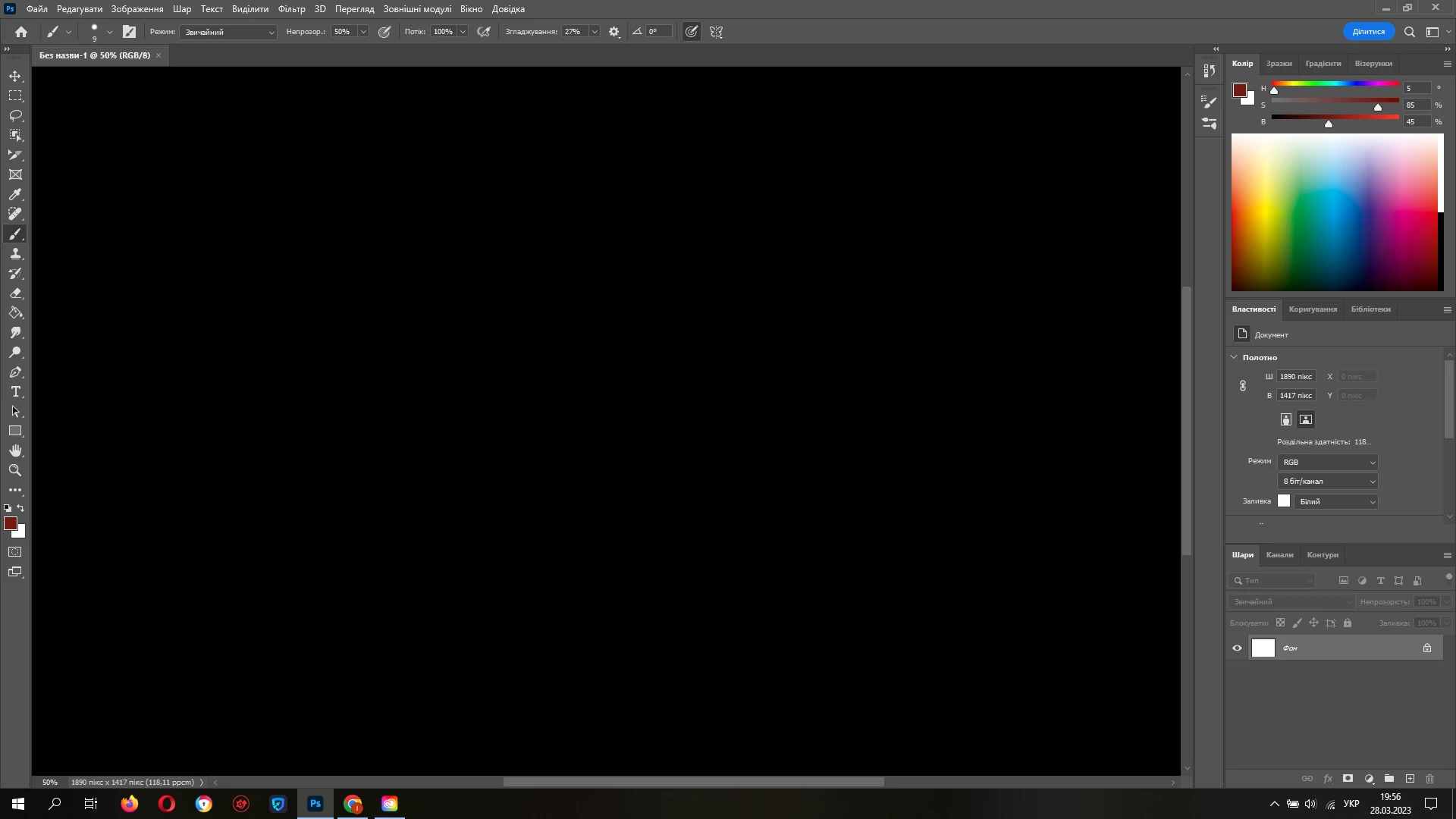Create a new layer button
The height and width of the screenshot is (819, 1456).
(1410, 779)
